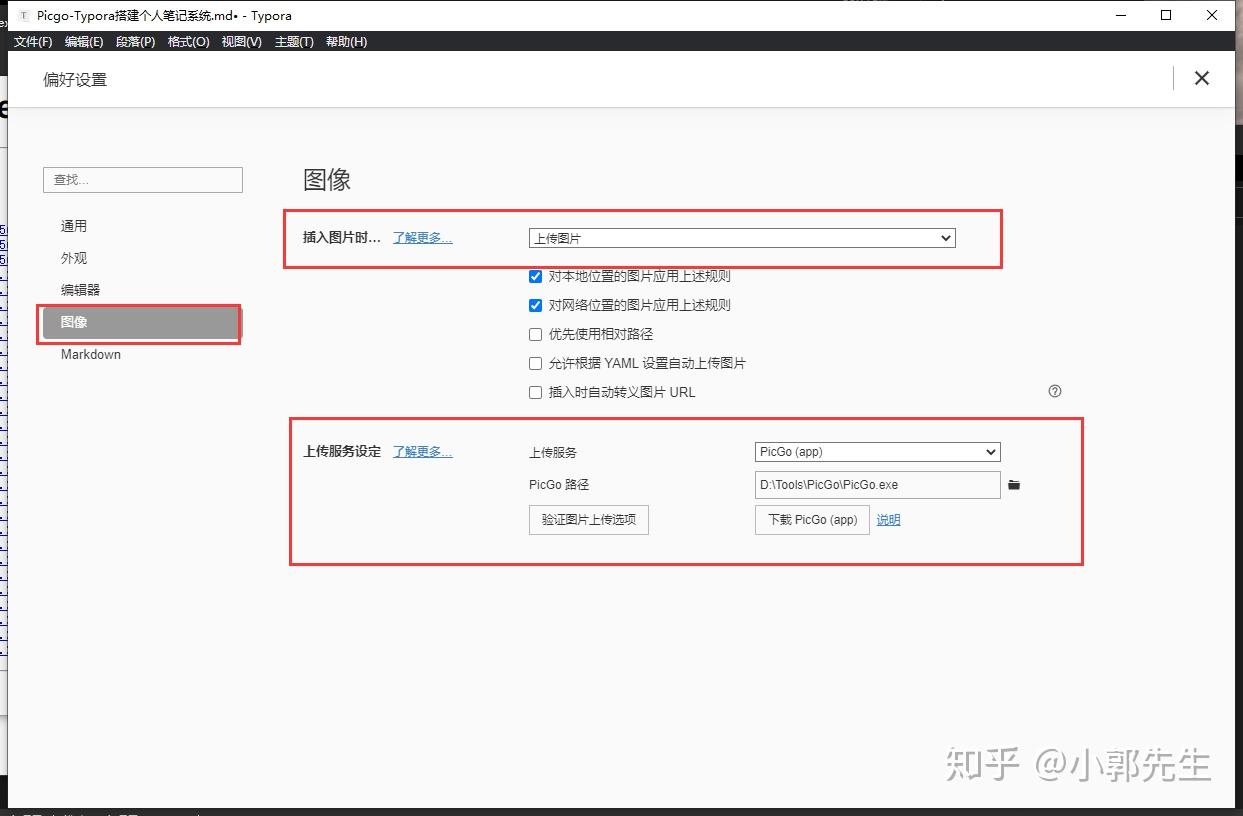Viewport: 1243px width, 816px height.
Task: Open folder browser for PicGo path
Action: 1014,485
